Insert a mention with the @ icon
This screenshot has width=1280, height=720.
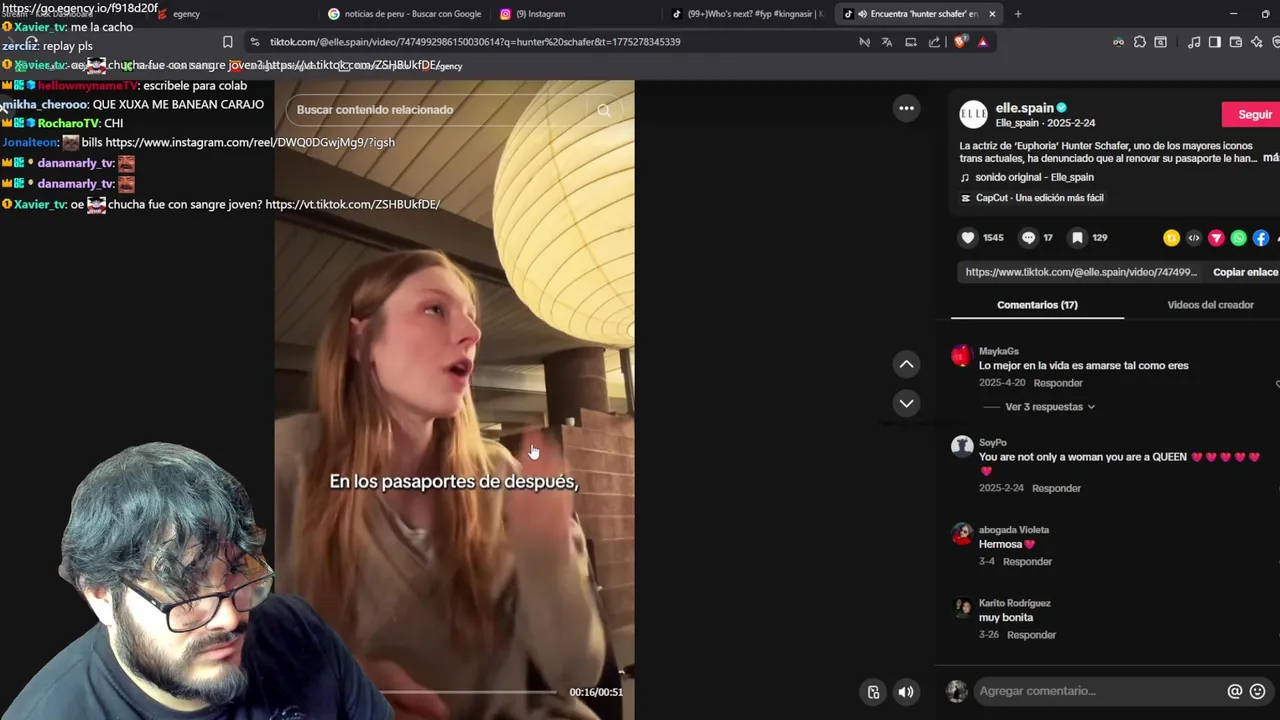point(1235,691)
